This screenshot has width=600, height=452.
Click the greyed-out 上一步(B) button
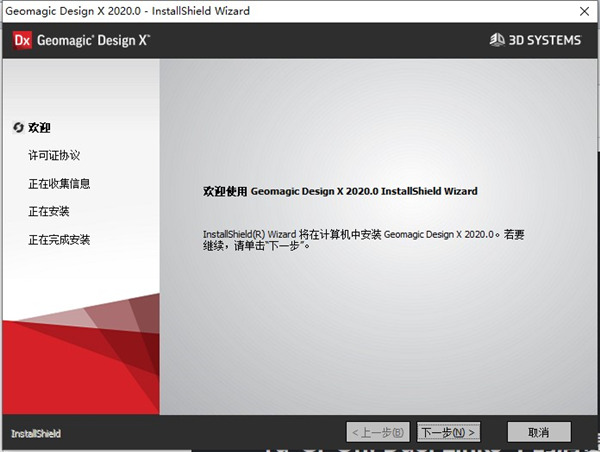point(377,432)
